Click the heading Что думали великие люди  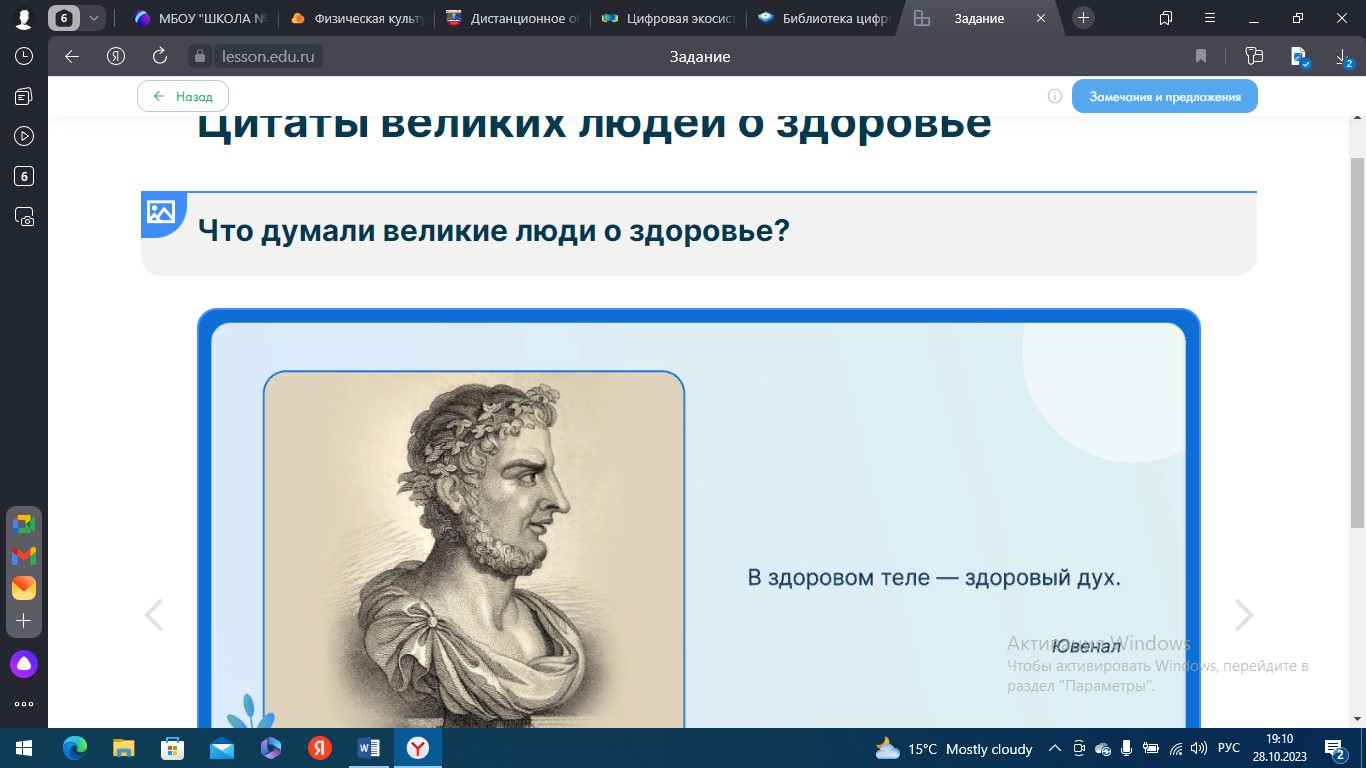(x=494, y=230)
